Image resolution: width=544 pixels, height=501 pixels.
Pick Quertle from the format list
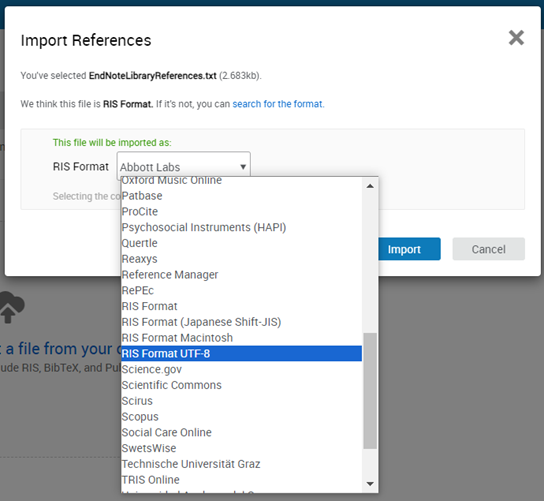241,243
